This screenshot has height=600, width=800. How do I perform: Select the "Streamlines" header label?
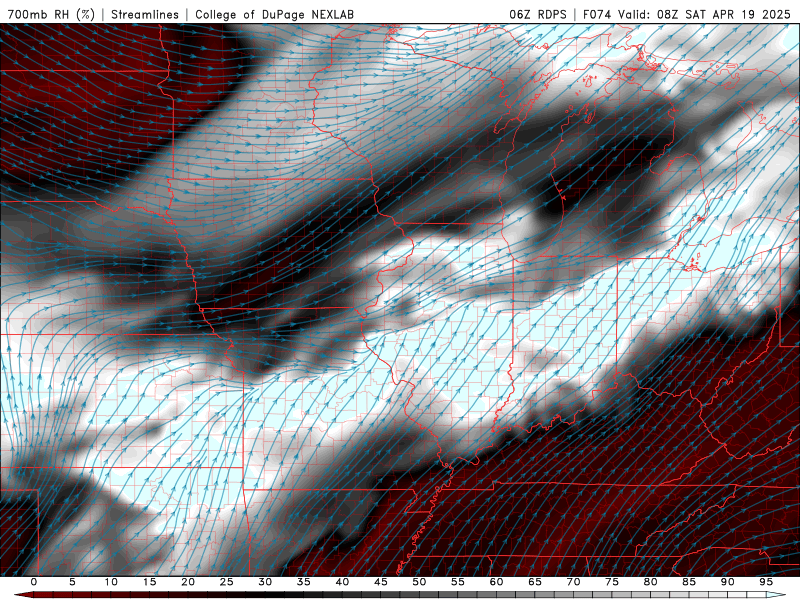point(145,14)
